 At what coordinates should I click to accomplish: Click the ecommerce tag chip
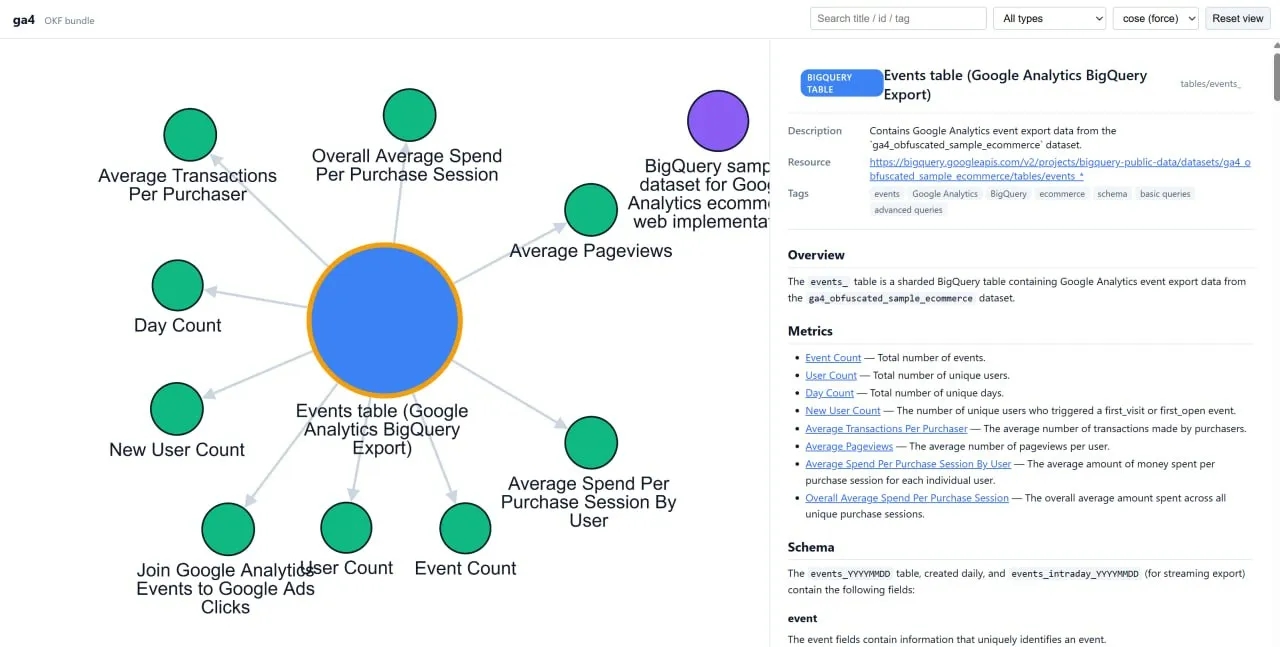click(1061, 194)
